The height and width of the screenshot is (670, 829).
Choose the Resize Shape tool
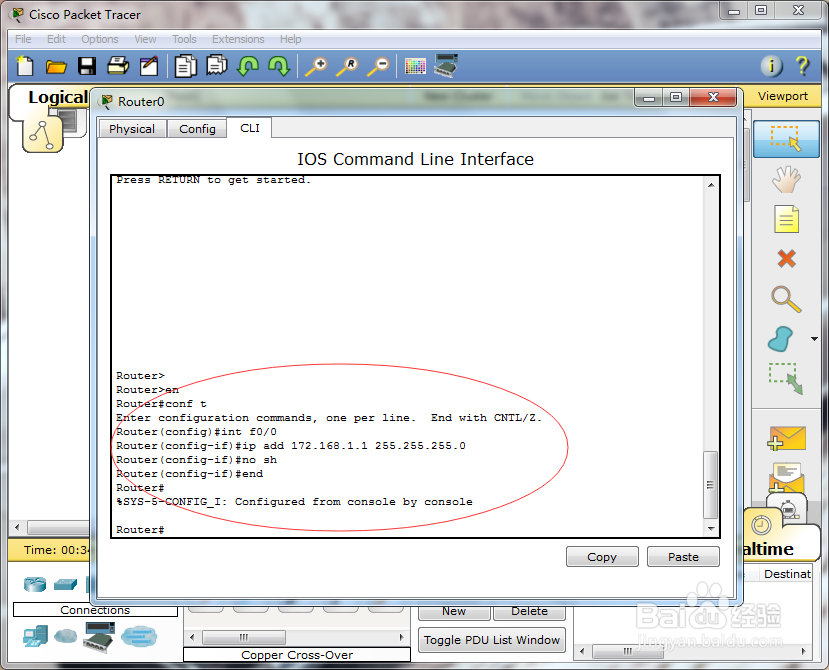click(786, 378)
